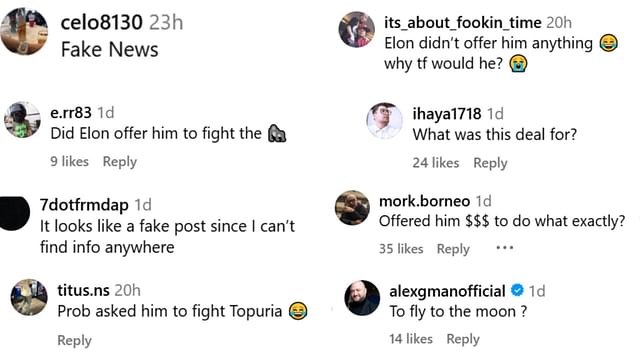Open titus.ns profile avatar
The image size is (640, 360).
pyautogui.click(x=29, y=297)
